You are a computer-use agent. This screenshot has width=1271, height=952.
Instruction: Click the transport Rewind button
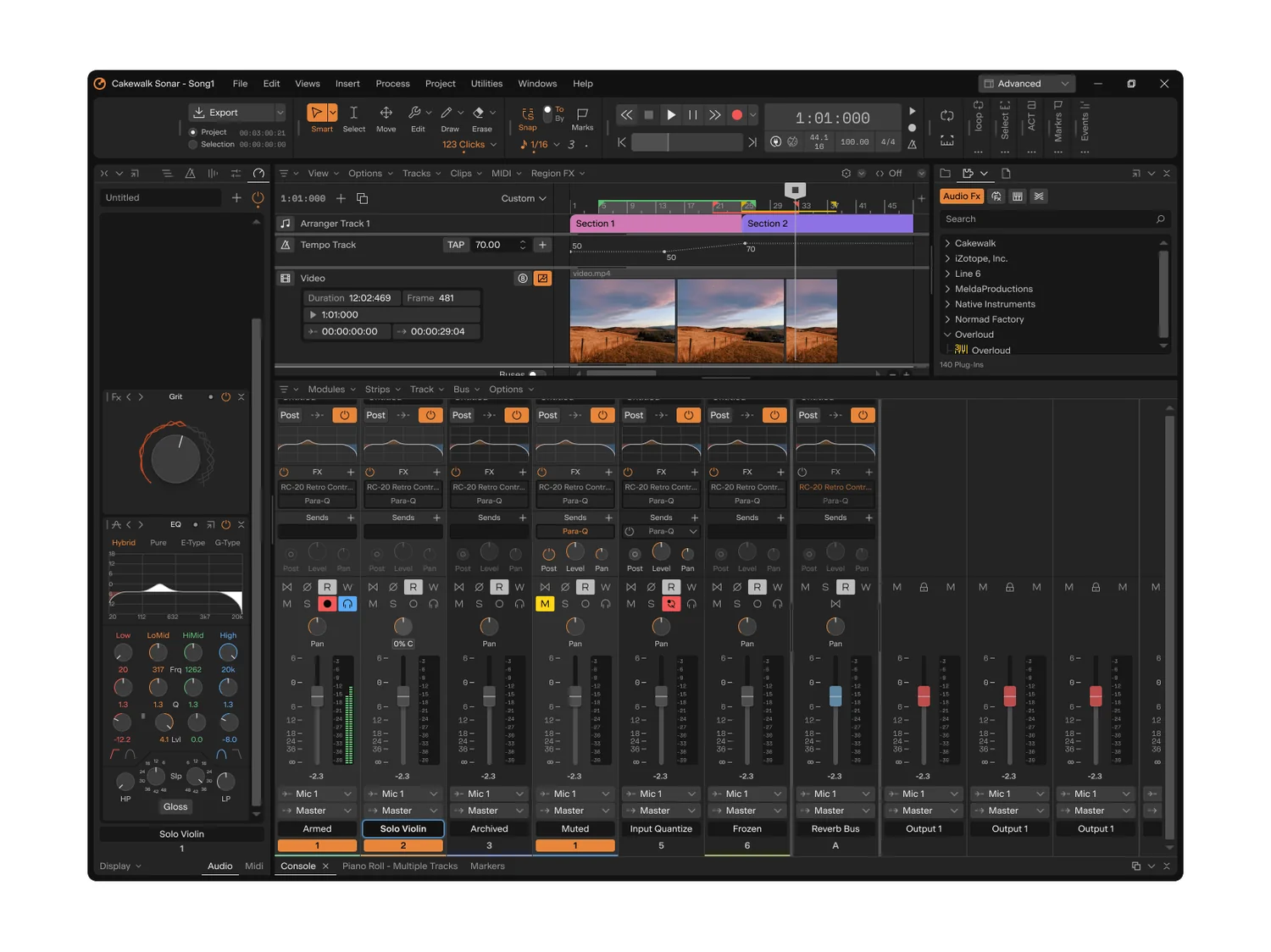(x=626, y=115)
